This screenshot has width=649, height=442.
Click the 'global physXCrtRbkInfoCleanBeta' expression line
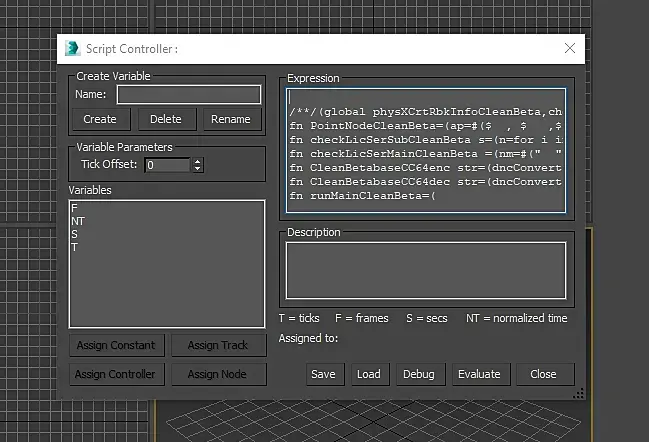click(x=425, y=112)
